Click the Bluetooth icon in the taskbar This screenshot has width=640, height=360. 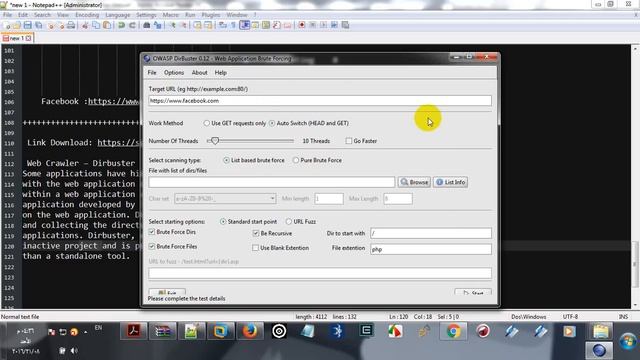click(337, 331)
